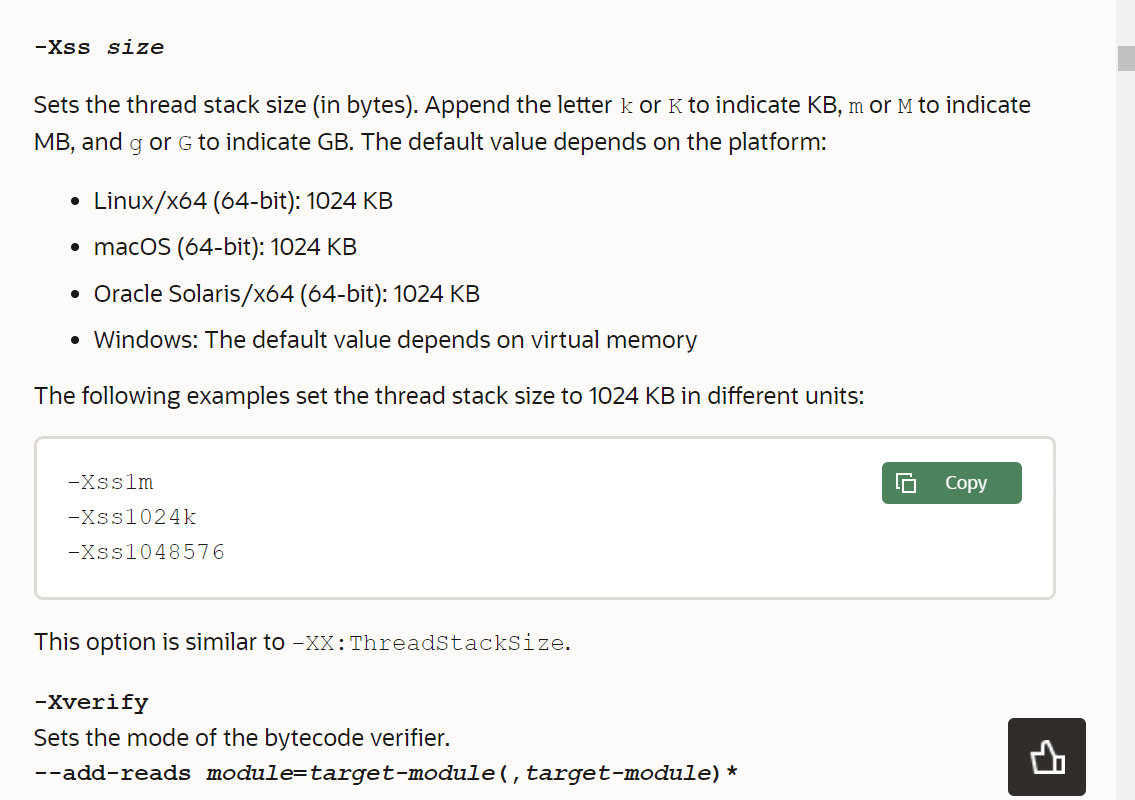Click the -Xverify option heading
Screen dimensions: 1135x800
pos(90,702)
